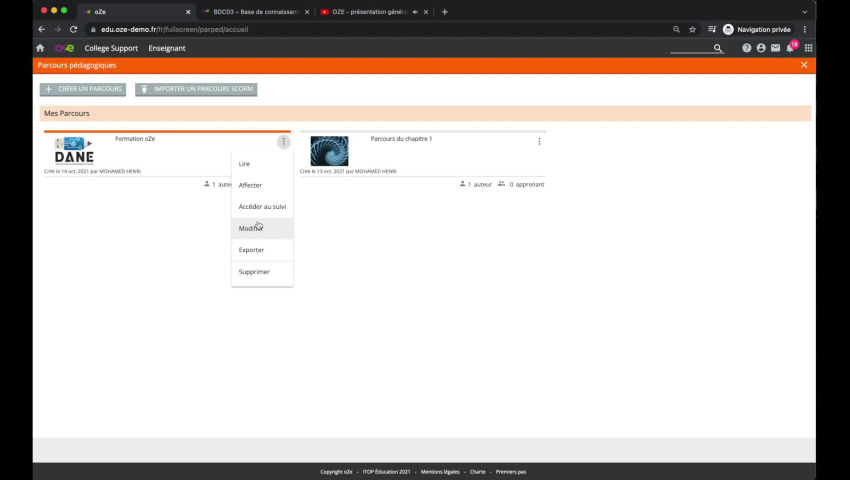Open the Chrome three-dot browser menu
Image resolution: width=850 pixels, height=480 pixels.
[803, 29]
